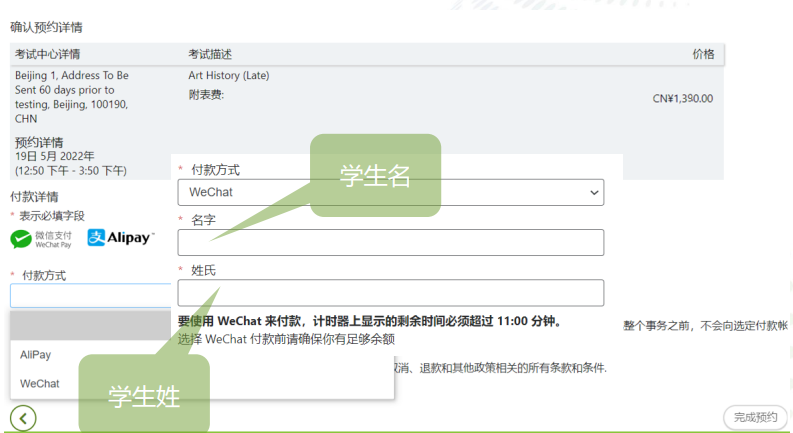Choose WeChat from the payment list
This screenshot has width=793, height=433.
(40, 383)
